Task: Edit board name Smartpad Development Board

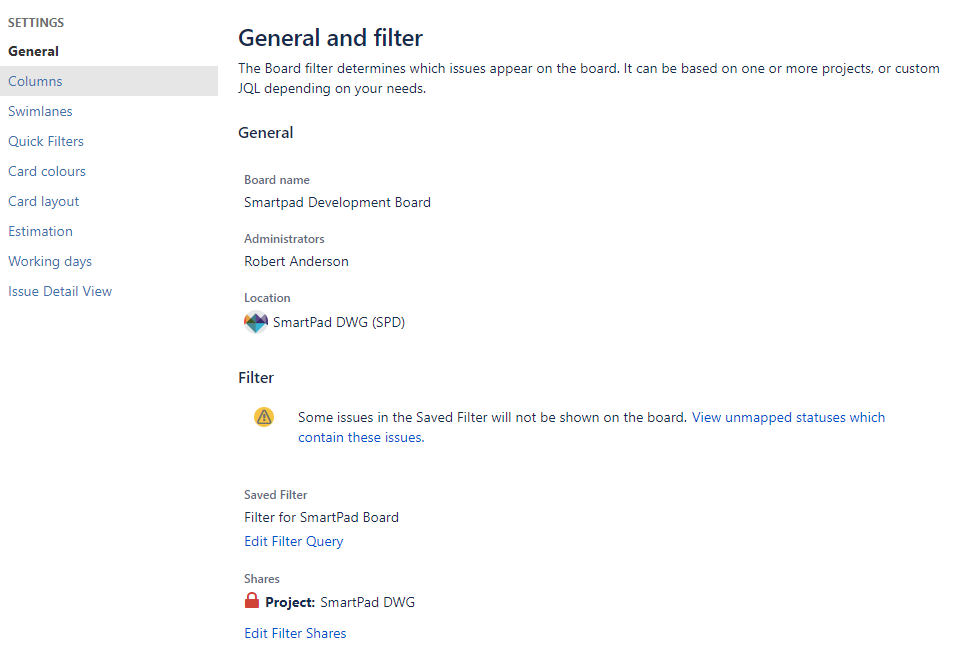Action: pyautogui.click(x=337, y=202)
